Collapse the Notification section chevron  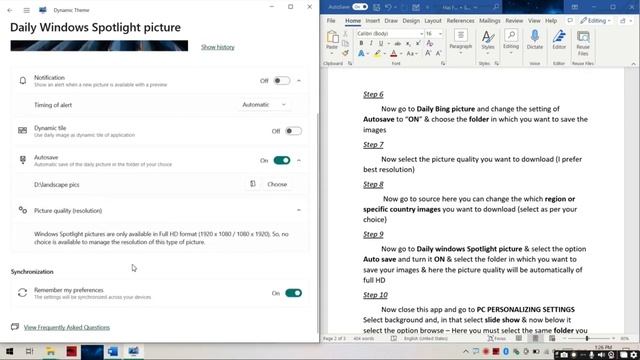pyautogui.click(x=299, y=81)
